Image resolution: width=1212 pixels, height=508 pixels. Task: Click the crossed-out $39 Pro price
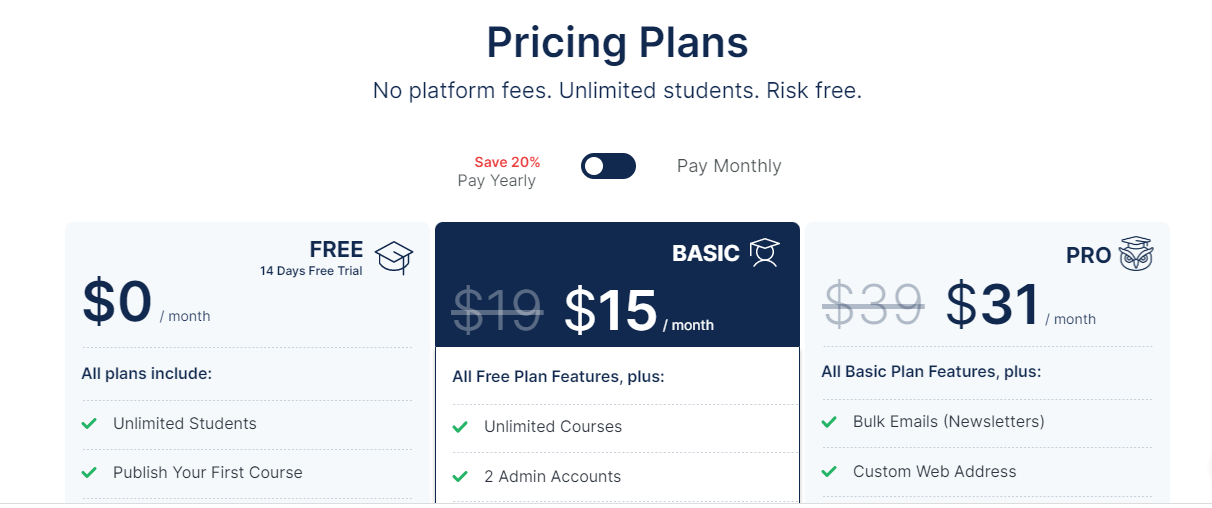(873, 305)
